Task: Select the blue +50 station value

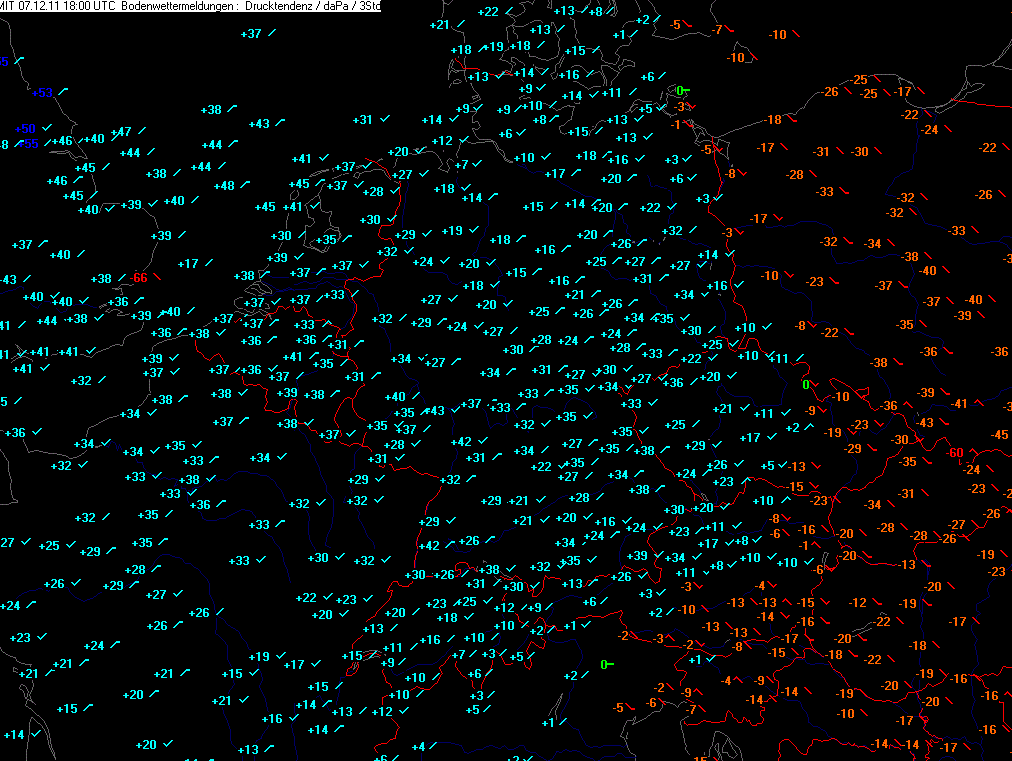Action: (x=25, y=129)
